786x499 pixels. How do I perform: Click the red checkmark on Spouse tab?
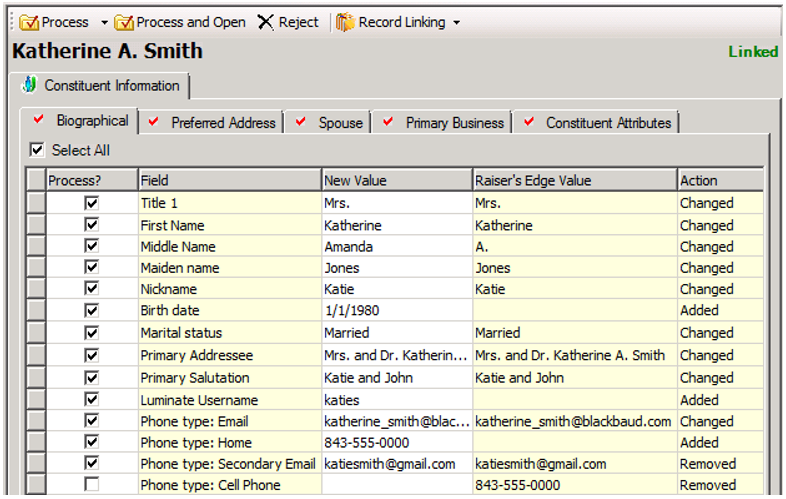coord(301,122)
